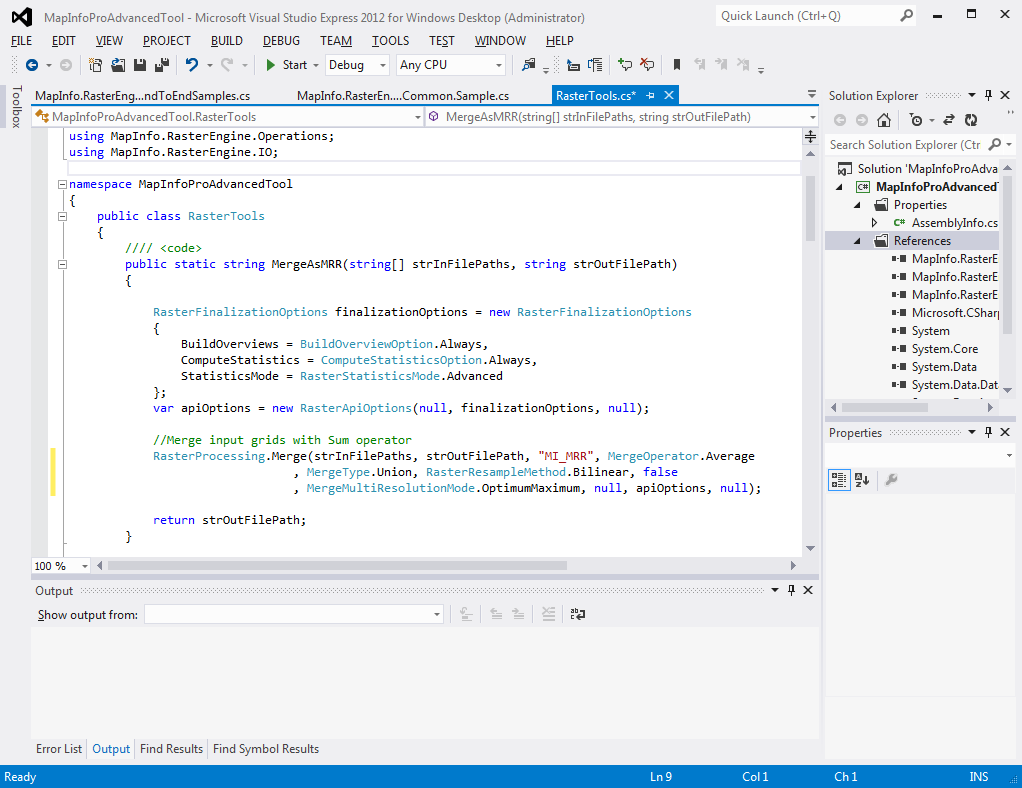Refresh the Solution Explorer tree
This screenshot has height=788, width=1022.
[x=971, y=120]
